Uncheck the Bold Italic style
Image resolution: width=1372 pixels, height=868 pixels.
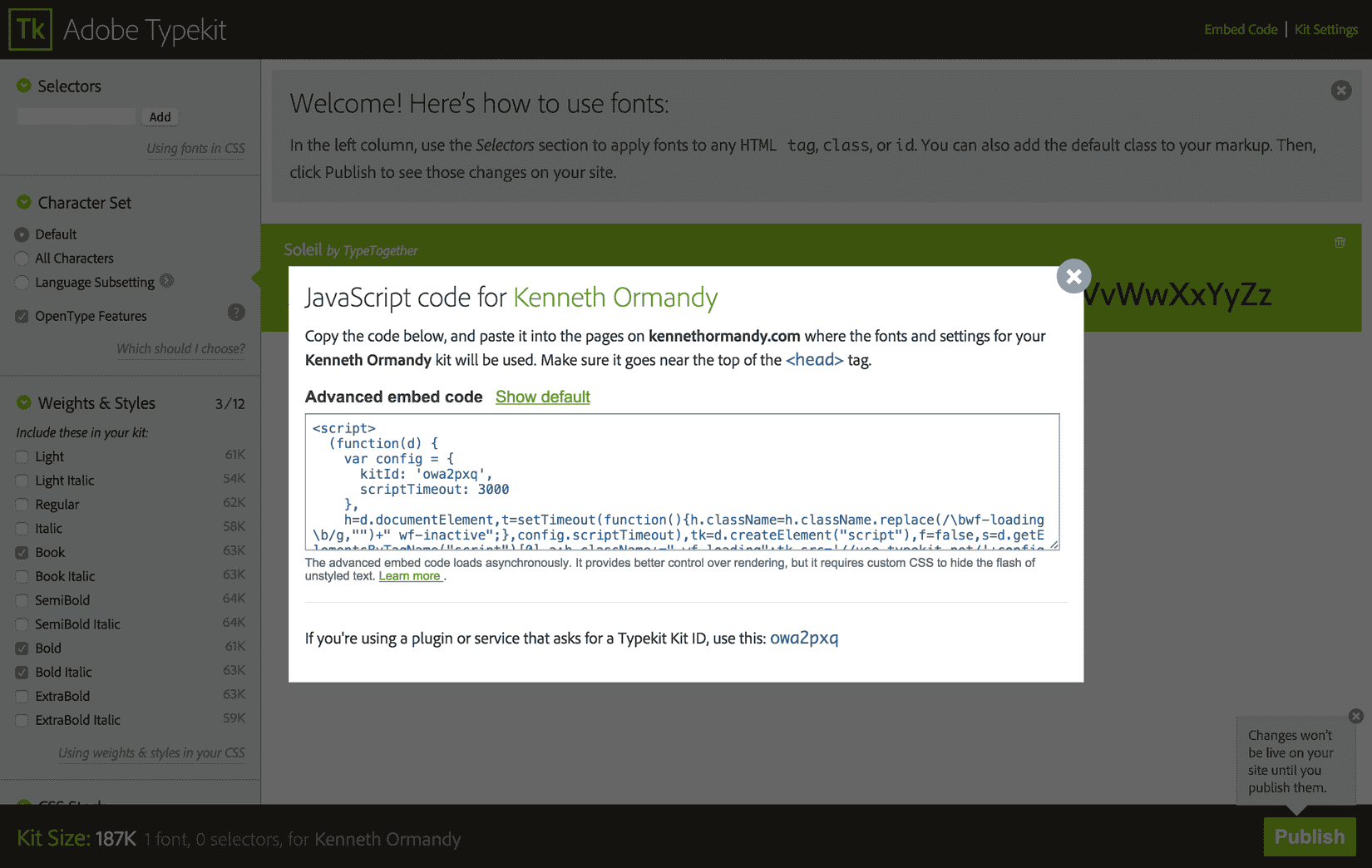[x=22, y=673]
